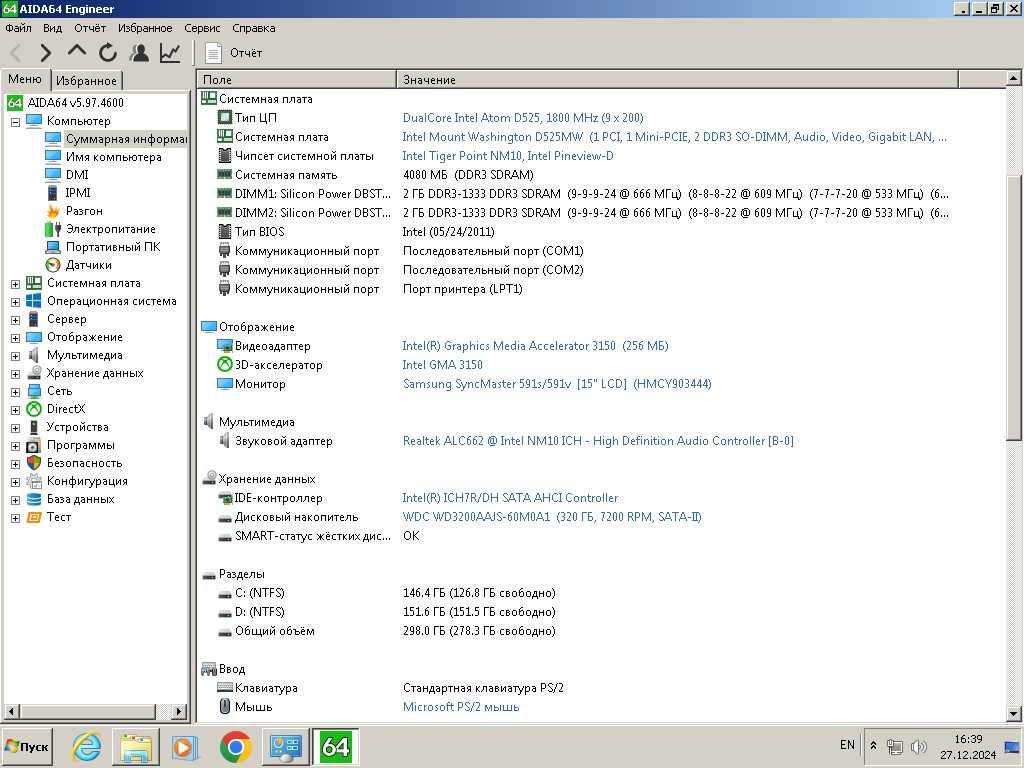The image size is (1024, 768).
Task: Click the Отчёт report button in the toolbar
Action: pyautogui.click(x=234, y=53)
